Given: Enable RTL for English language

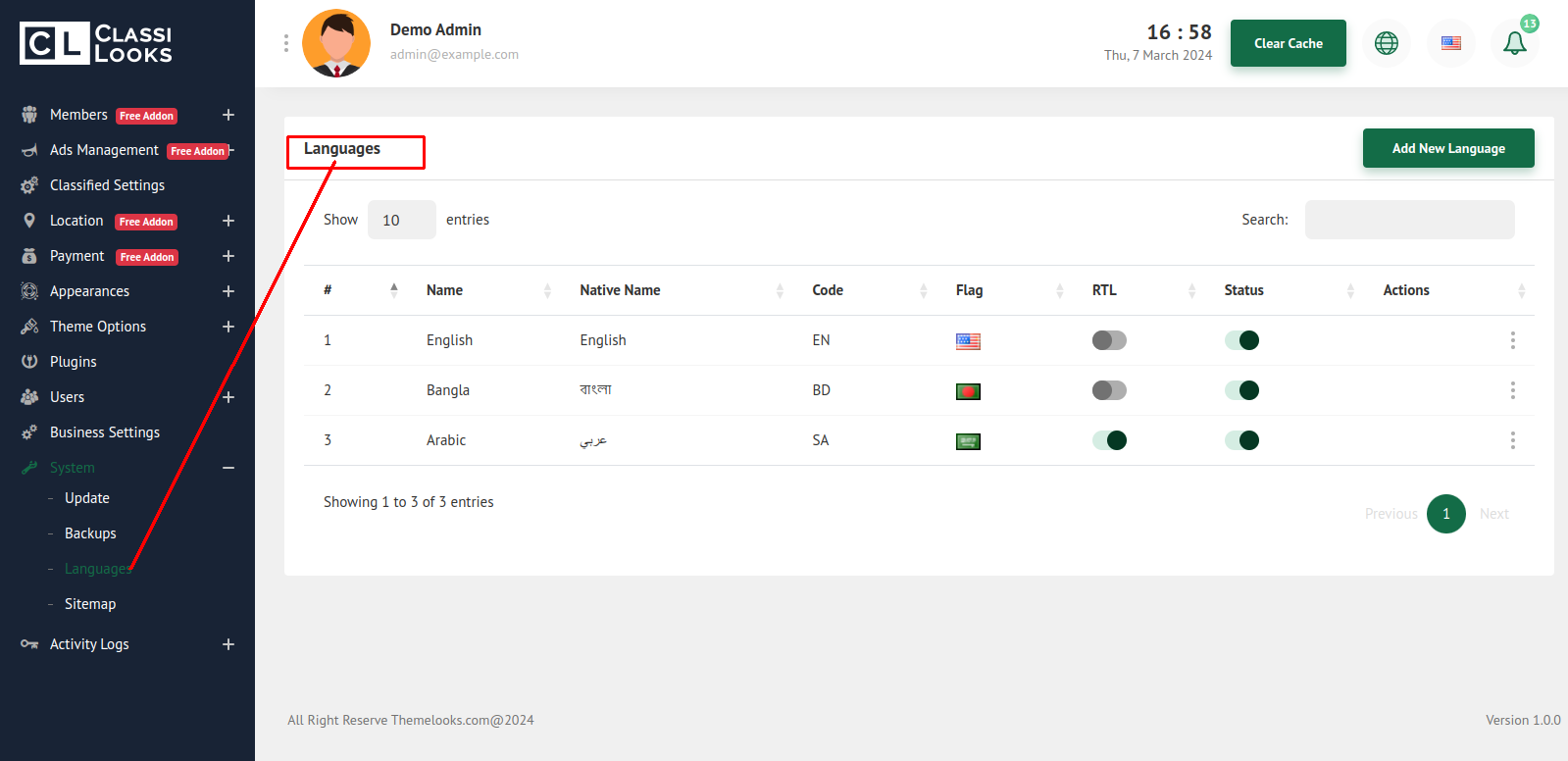Looking at the screenshot, I should (x=1109, y=340).
